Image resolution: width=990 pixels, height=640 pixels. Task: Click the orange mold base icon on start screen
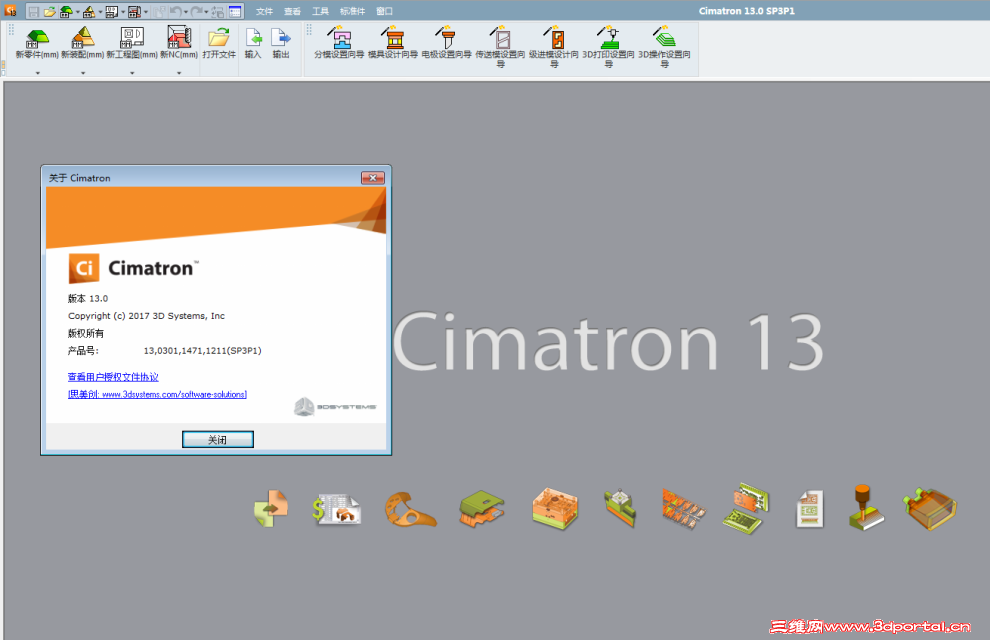point(554,508)
